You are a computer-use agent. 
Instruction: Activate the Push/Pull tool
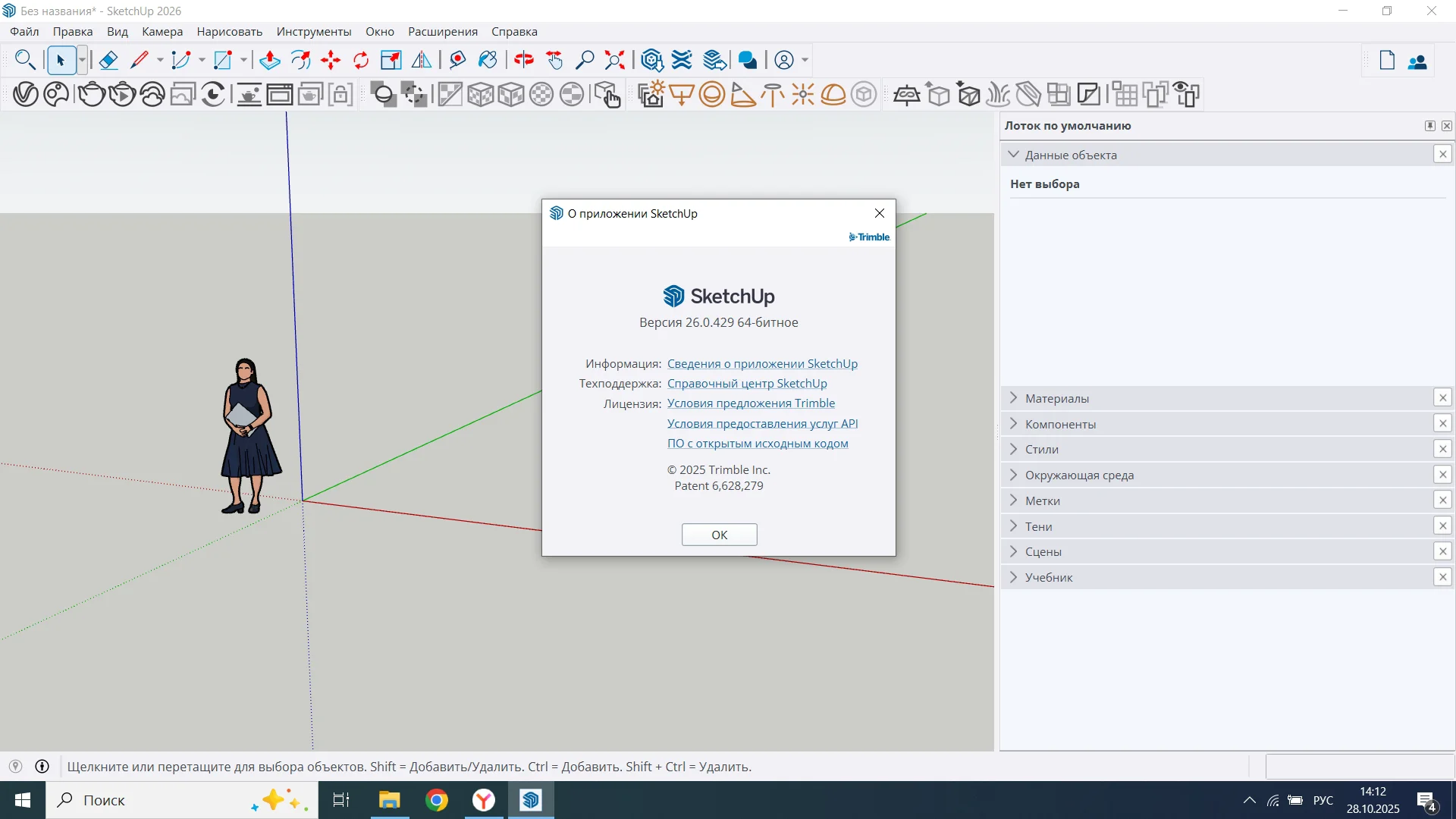tap(270, 60)
